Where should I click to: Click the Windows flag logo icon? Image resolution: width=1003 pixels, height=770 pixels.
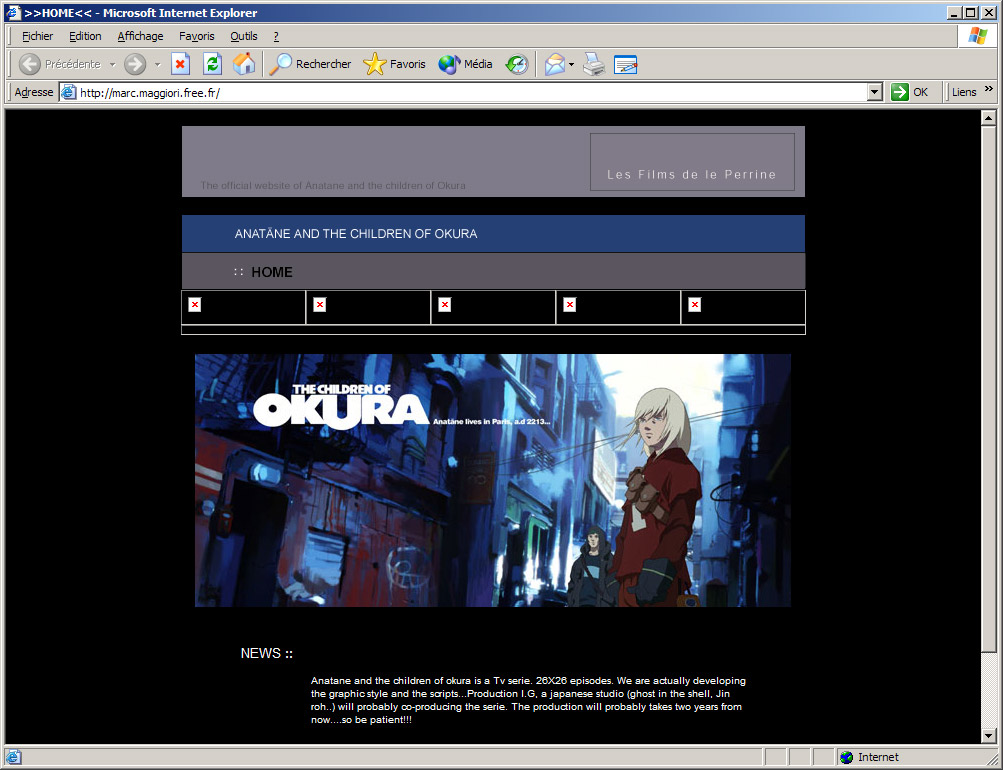[x=977, y=36]
